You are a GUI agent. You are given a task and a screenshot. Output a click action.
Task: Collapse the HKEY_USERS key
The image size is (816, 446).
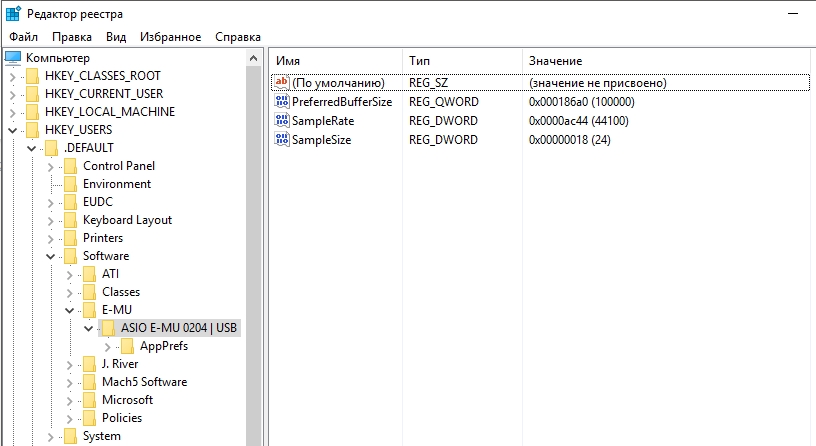12,131
